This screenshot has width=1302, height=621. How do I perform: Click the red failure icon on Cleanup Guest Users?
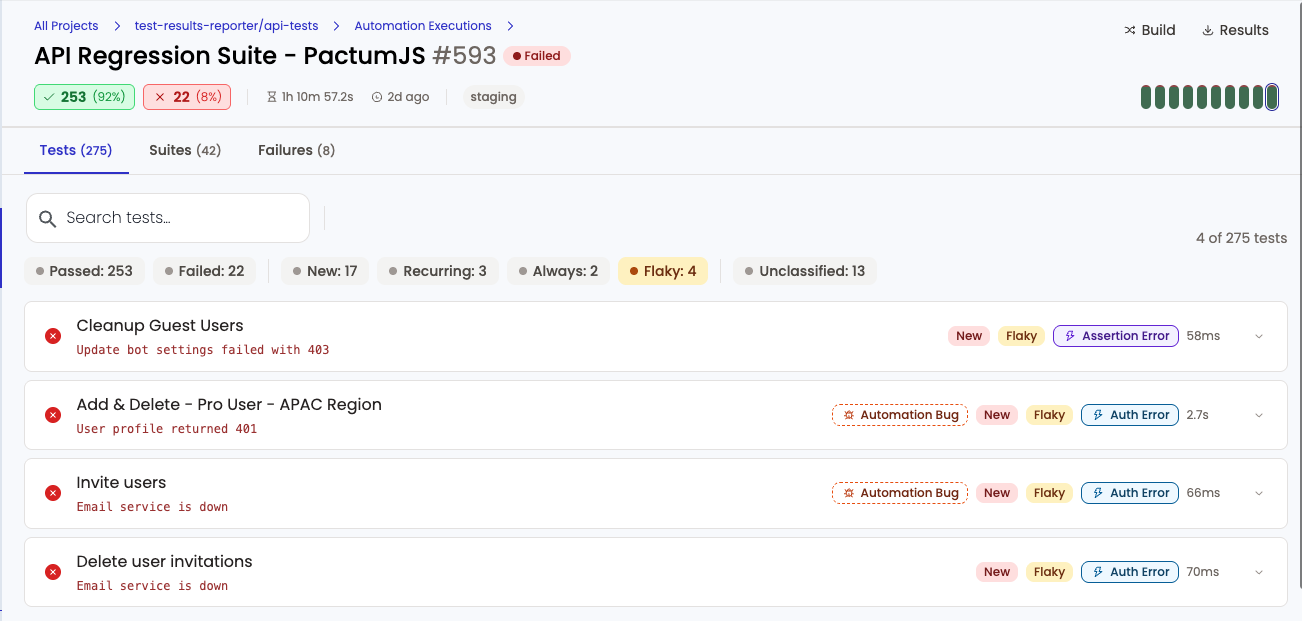pyautogui.click(x=53, y=336)
